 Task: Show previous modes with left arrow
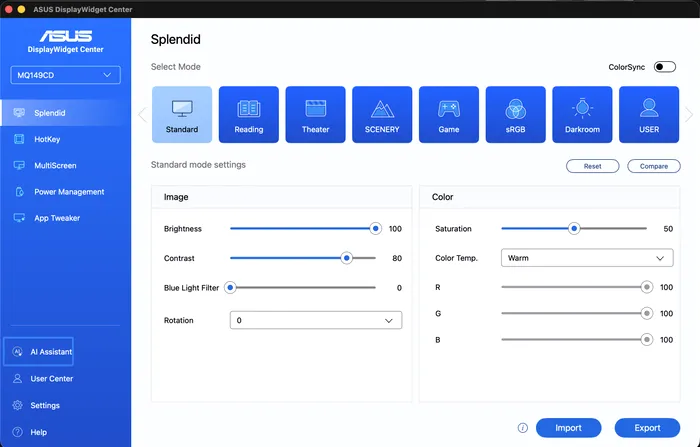[x=142, y=115]
